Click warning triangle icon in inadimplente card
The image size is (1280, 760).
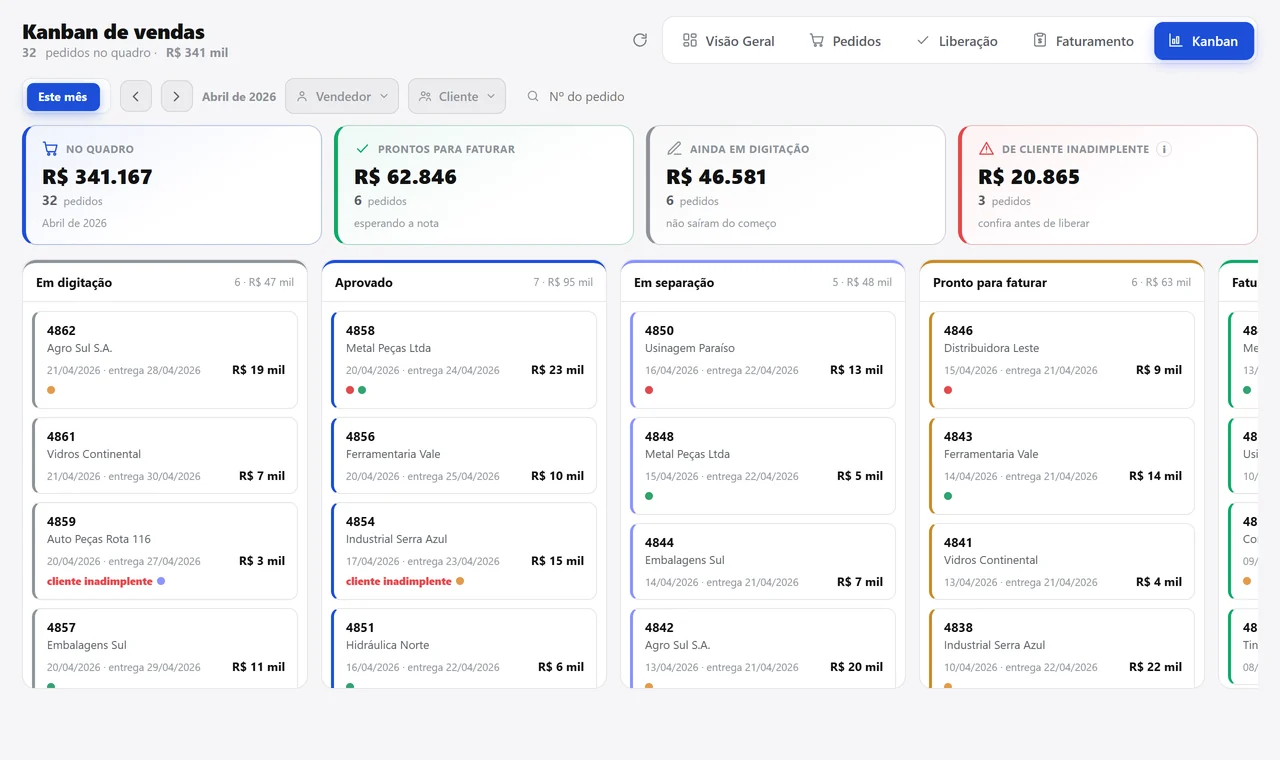[986, 149]
